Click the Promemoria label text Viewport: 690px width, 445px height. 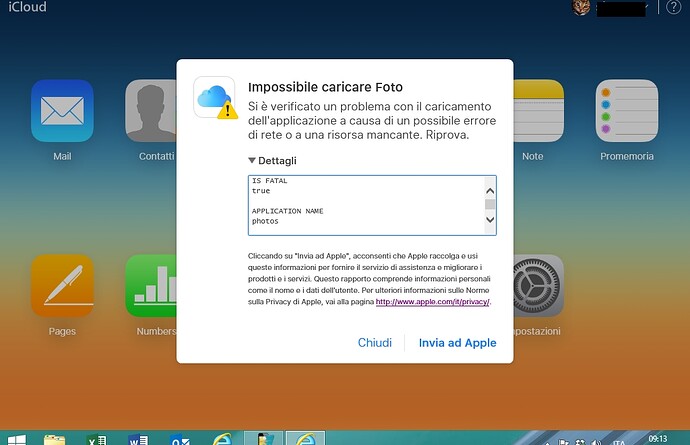click(627, 156)
